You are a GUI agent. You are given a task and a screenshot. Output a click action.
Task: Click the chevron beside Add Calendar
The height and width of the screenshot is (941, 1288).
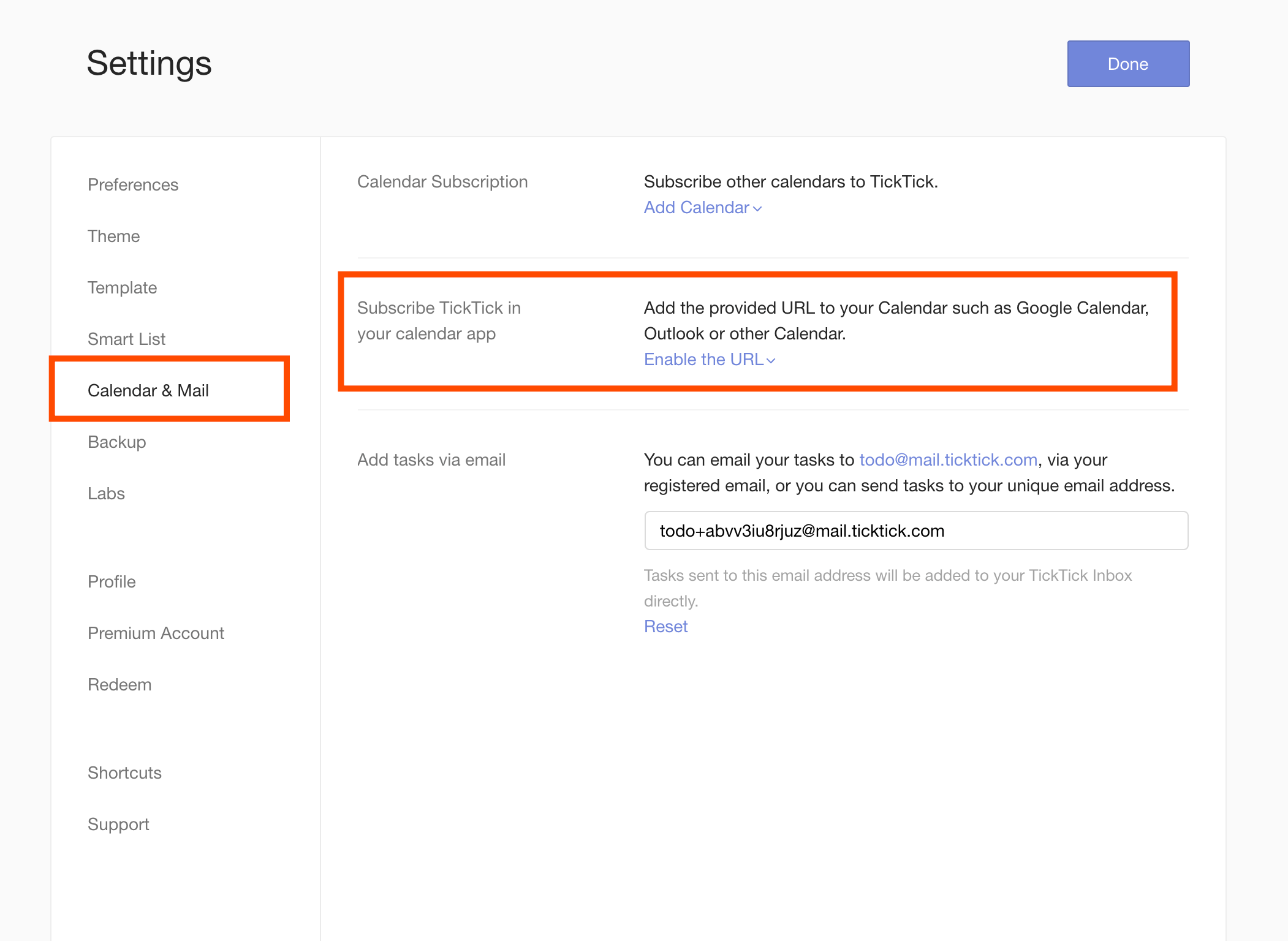pyautogui.click(x=758, y=209)
